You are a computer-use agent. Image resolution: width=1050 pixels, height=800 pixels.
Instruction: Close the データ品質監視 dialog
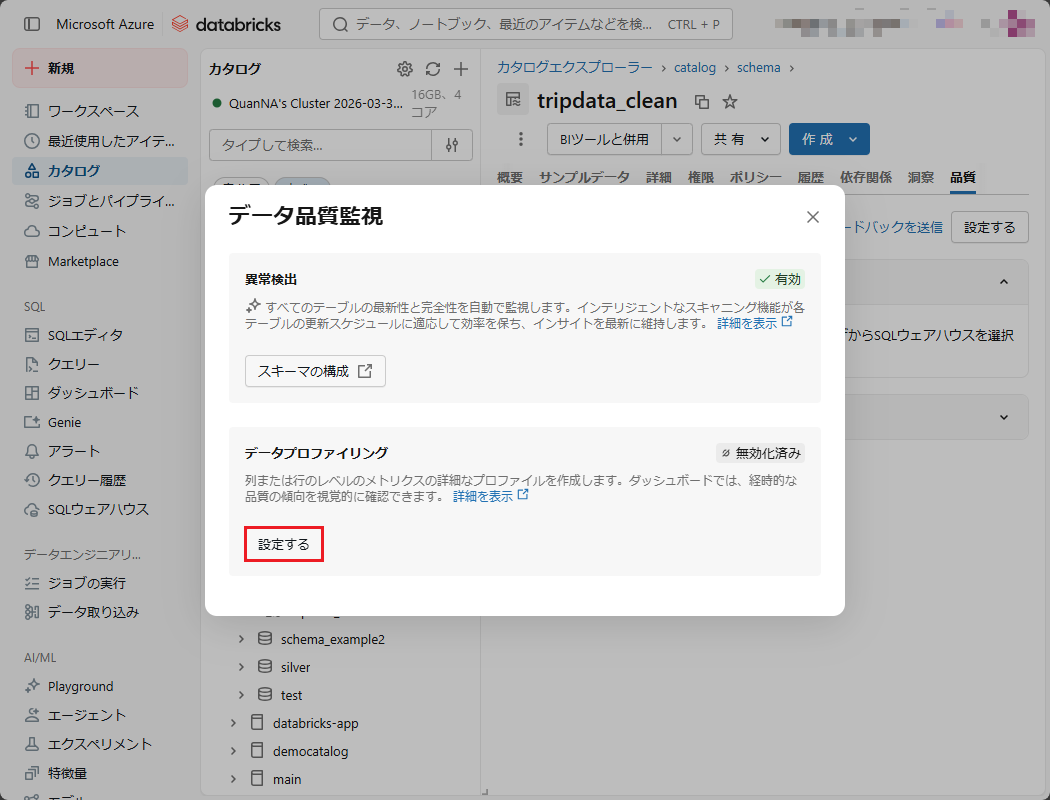(x=813, y=217)
